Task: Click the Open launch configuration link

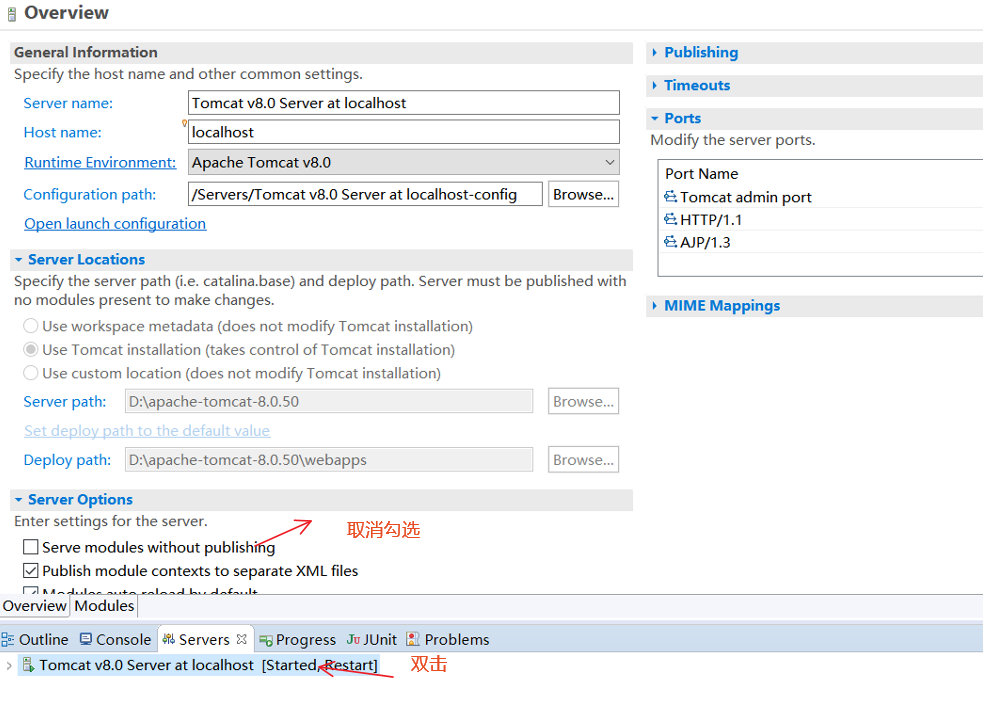Action: [114, 223]
